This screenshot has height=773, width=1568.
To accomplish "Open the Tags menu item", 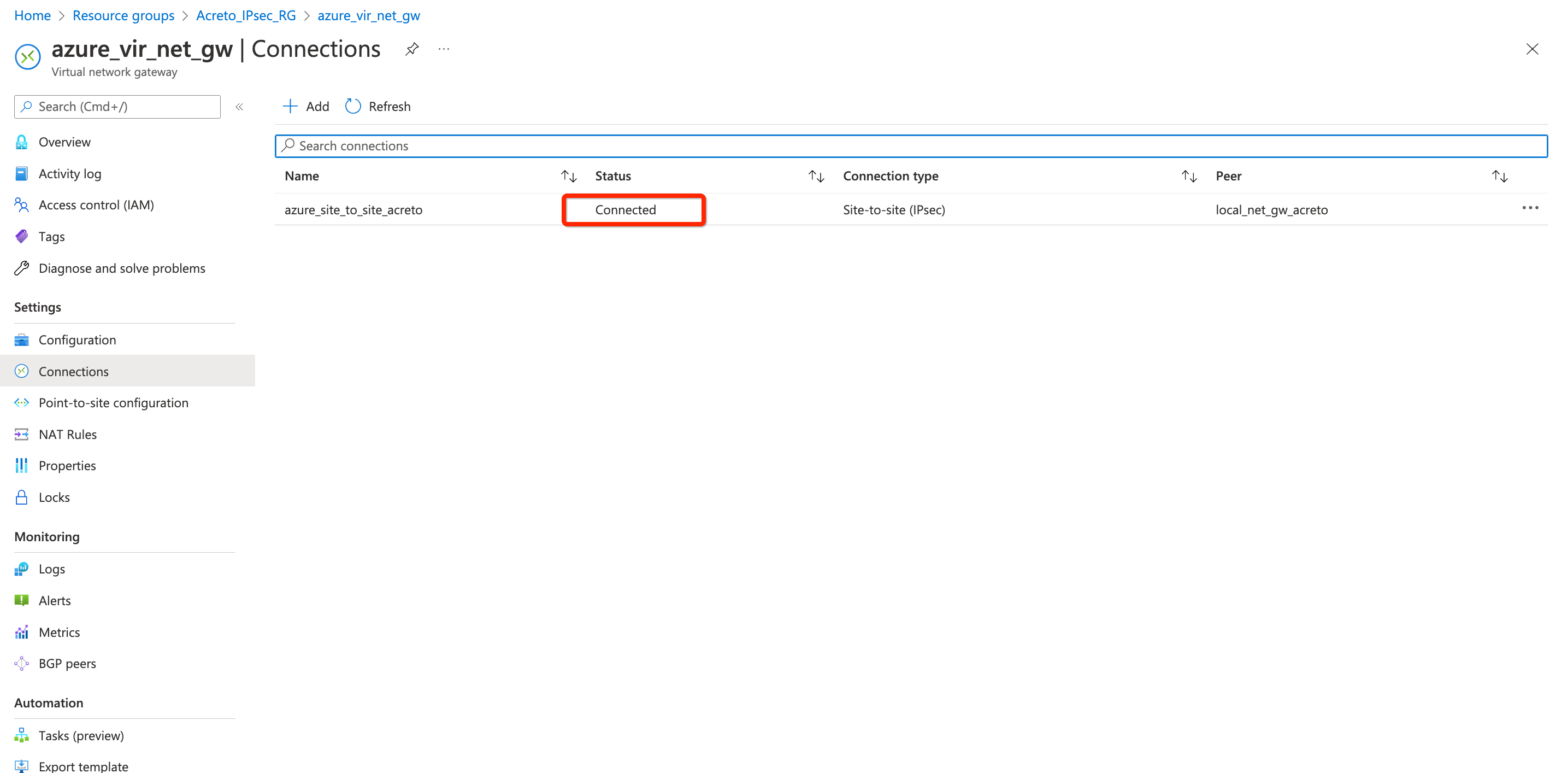I will [52, 236].
